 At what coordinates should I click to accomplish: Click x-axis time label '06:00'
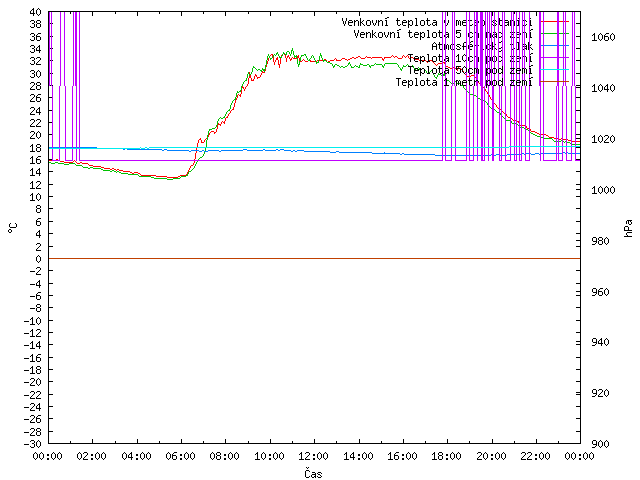[x=180, y=456]
